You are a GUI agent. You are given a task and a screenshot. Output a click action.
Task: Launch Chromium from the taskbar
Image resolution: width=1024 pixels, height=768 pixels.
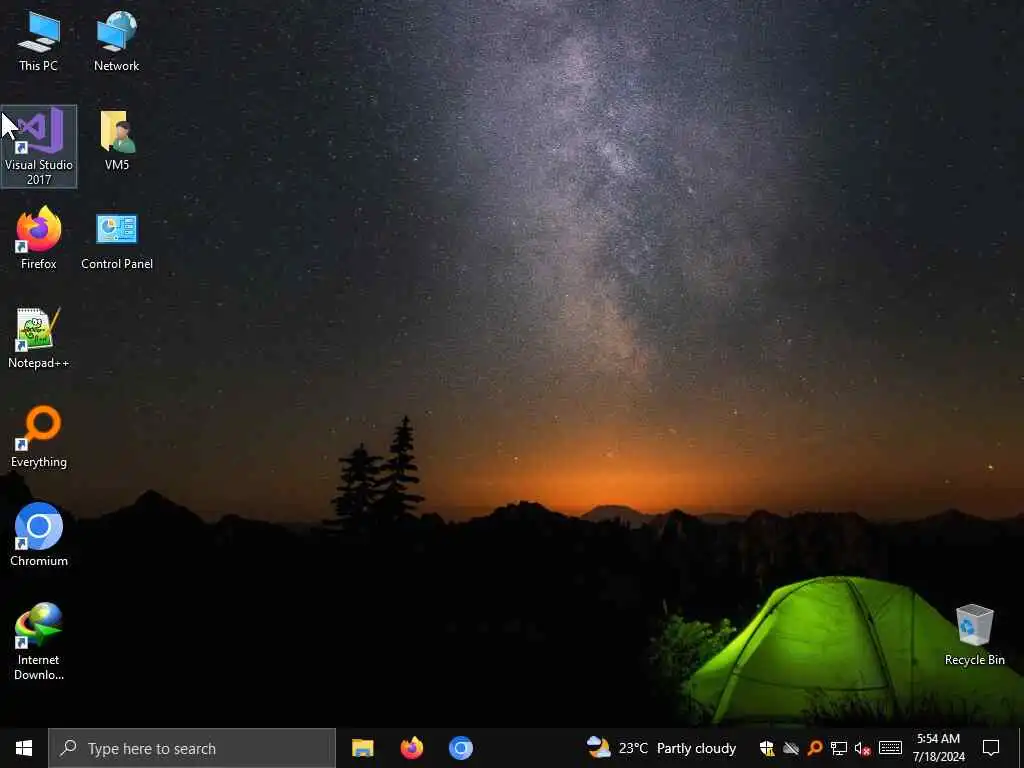[460, 748]
